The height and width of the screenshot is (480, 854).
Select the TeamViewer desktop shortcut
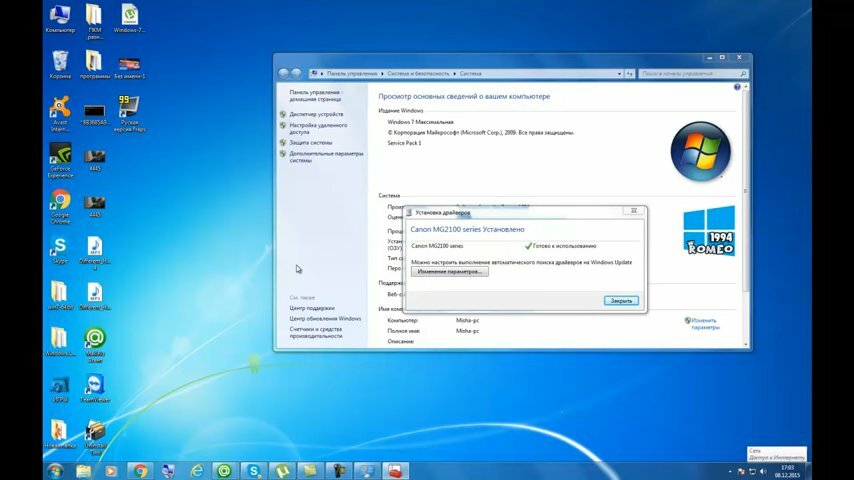[95, 388]
